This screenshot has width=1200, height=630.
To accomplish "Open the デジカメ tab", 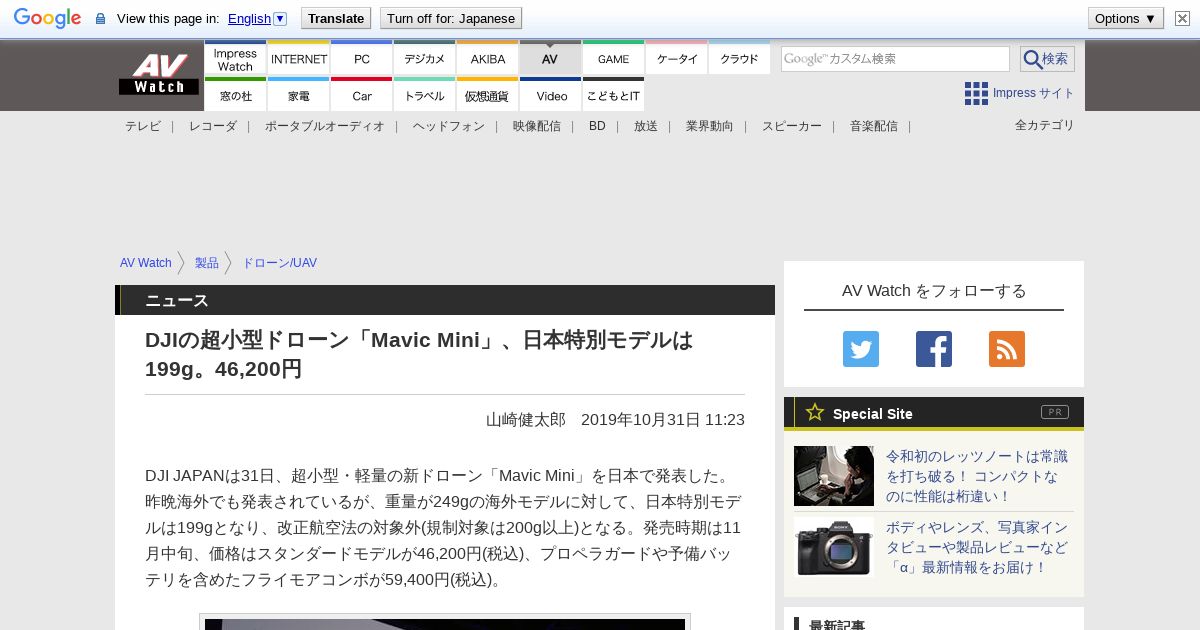I will click(425, 59).
